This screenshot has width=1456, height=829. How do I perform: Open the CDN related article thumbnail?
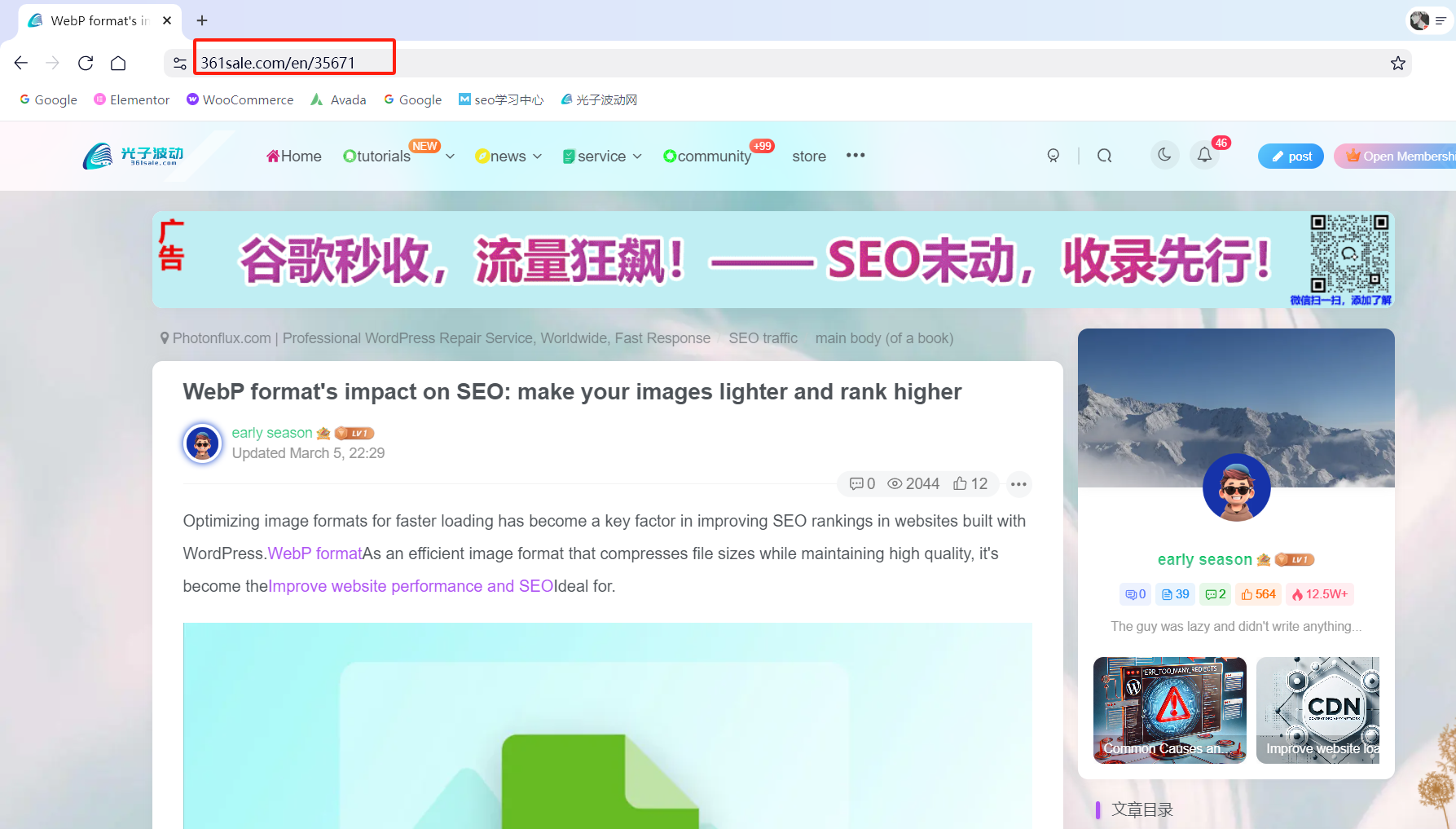click(x=1317, y=709)
